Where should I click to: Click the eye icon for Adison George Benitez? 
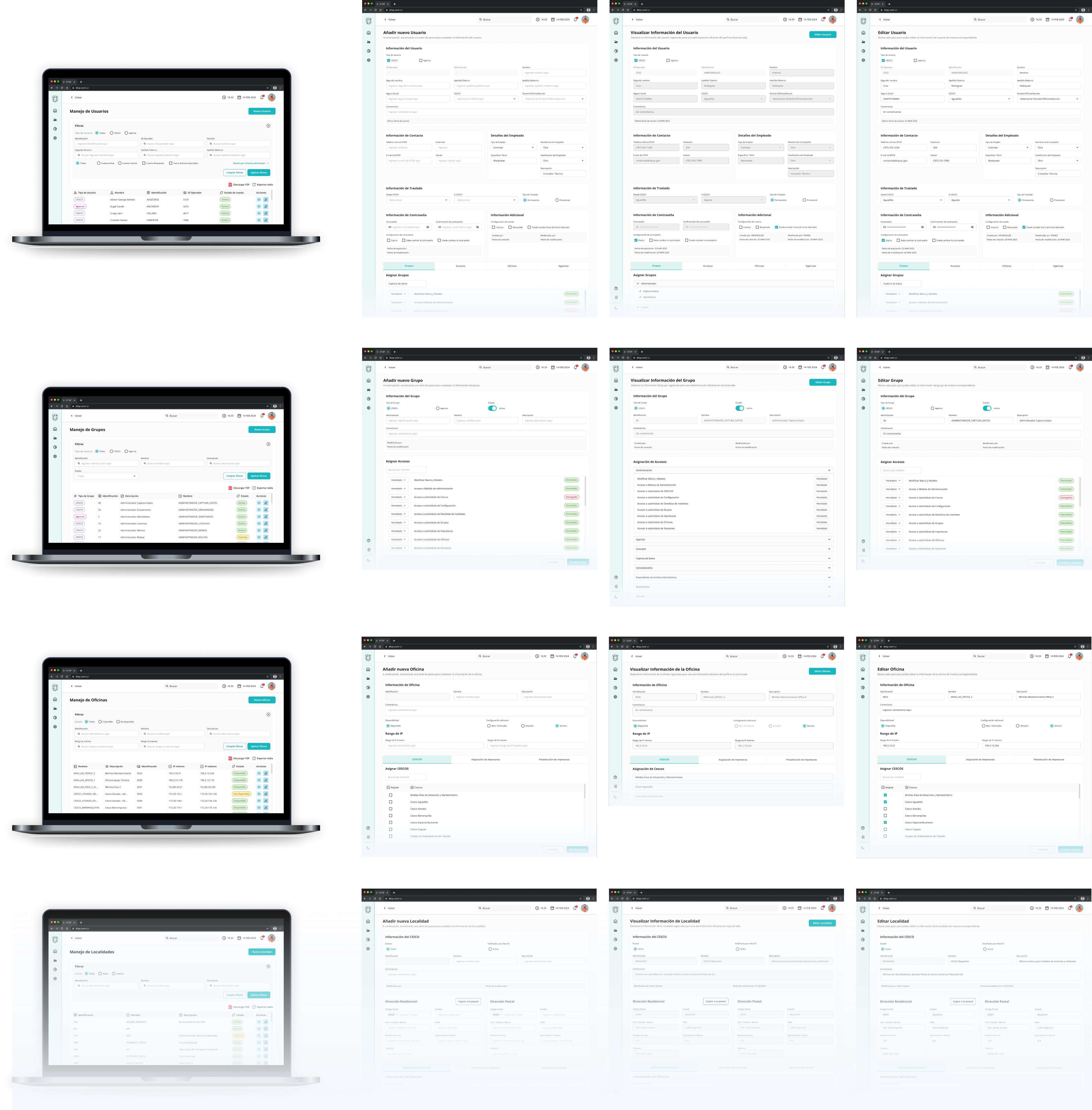[x=259, y=199]
